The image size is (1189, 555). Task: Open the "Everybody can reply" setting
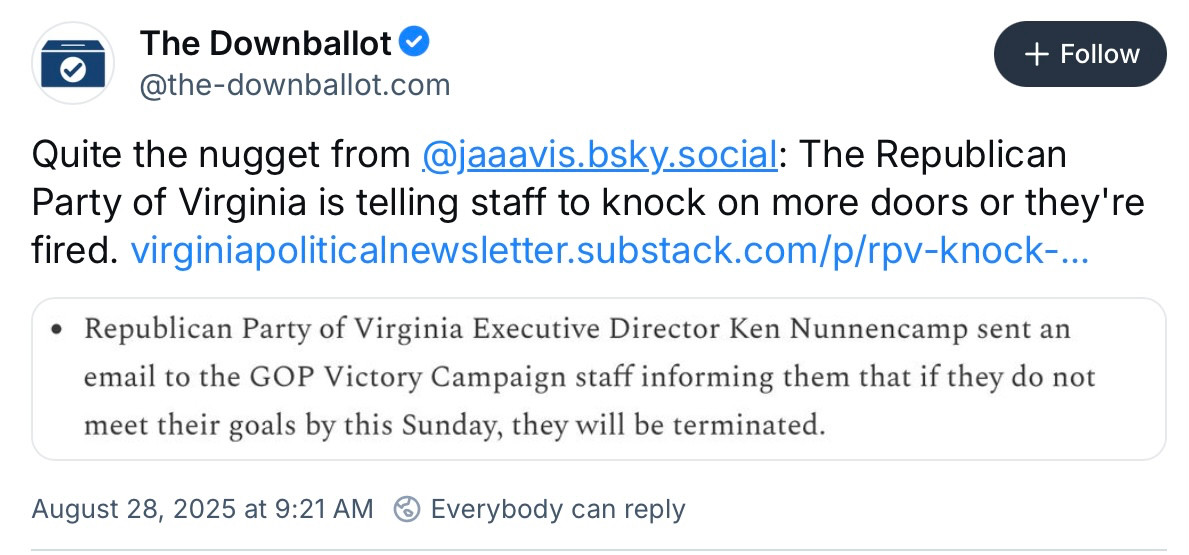pyautogui.click(x=557, y=509)
